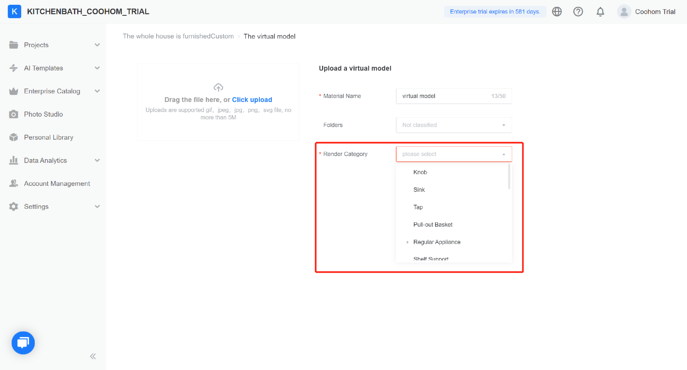This screenshot has width=687, height=370.
Task: Click the Click upload link
Action: [252, 100]
